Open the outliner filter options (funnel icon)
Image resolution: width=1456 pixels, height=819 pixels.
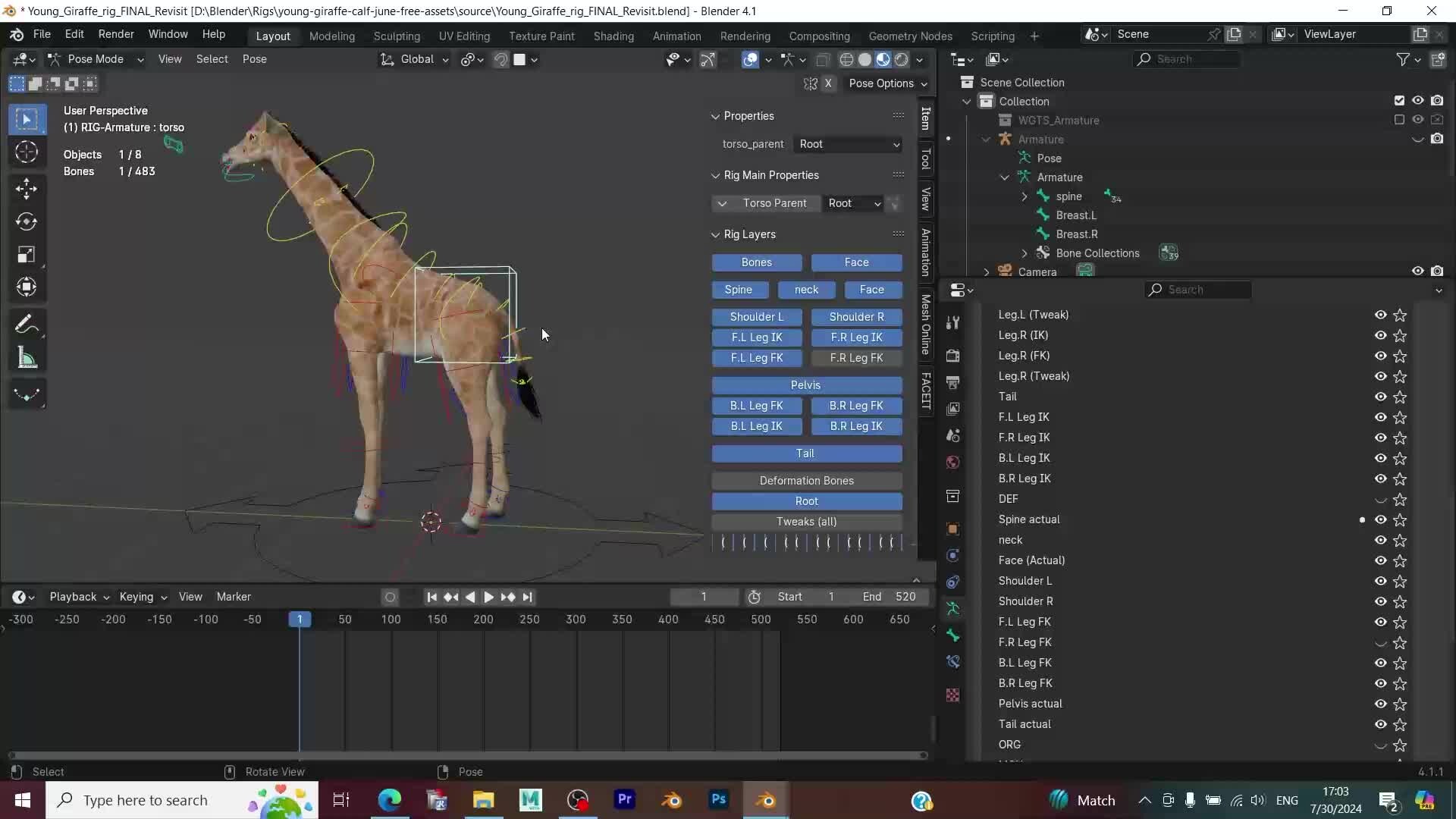1404,59
